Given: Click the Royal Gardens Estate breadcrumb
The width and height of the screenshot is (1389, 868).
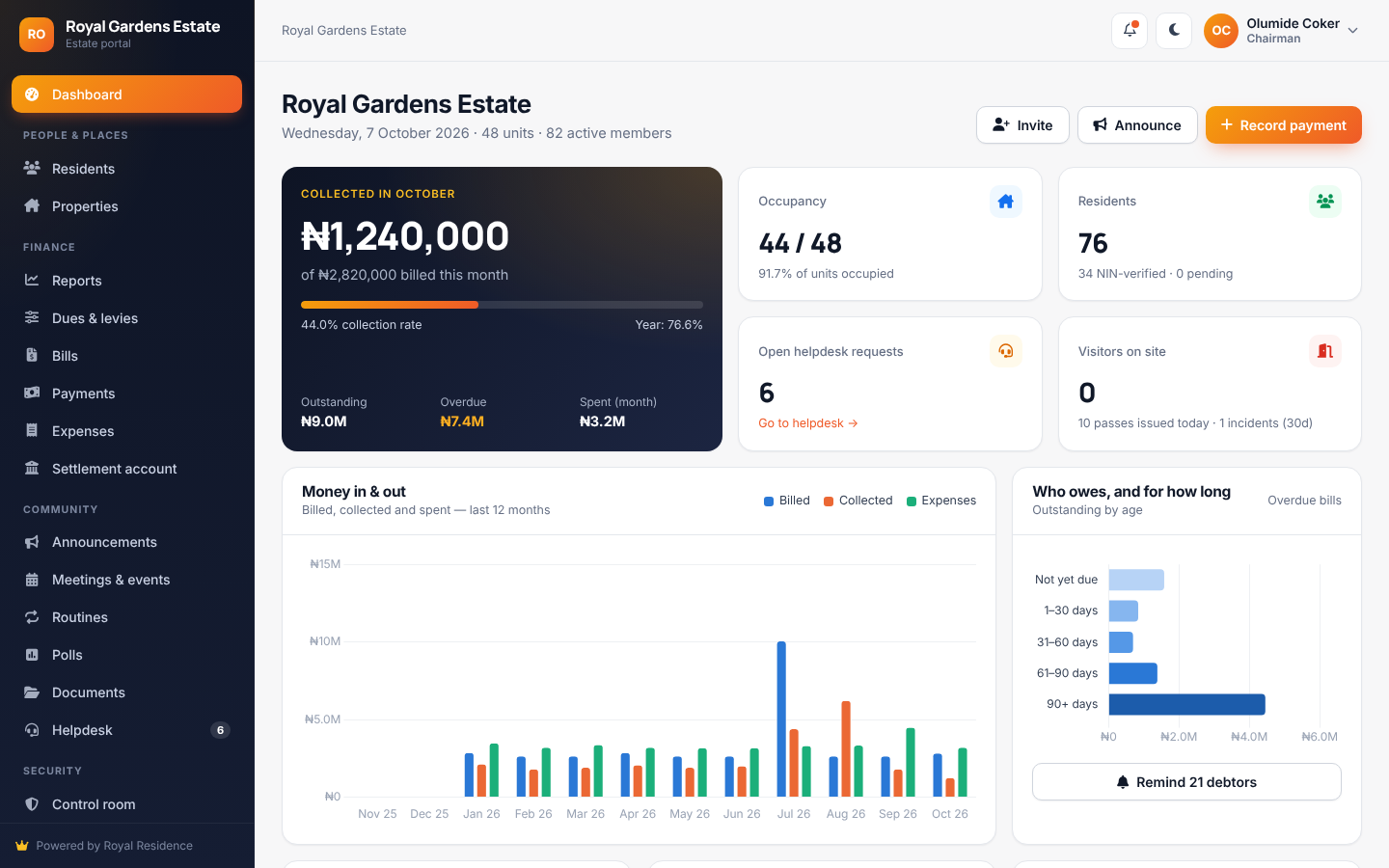Looking at the screenshot, I should click(x=344, y=31).
